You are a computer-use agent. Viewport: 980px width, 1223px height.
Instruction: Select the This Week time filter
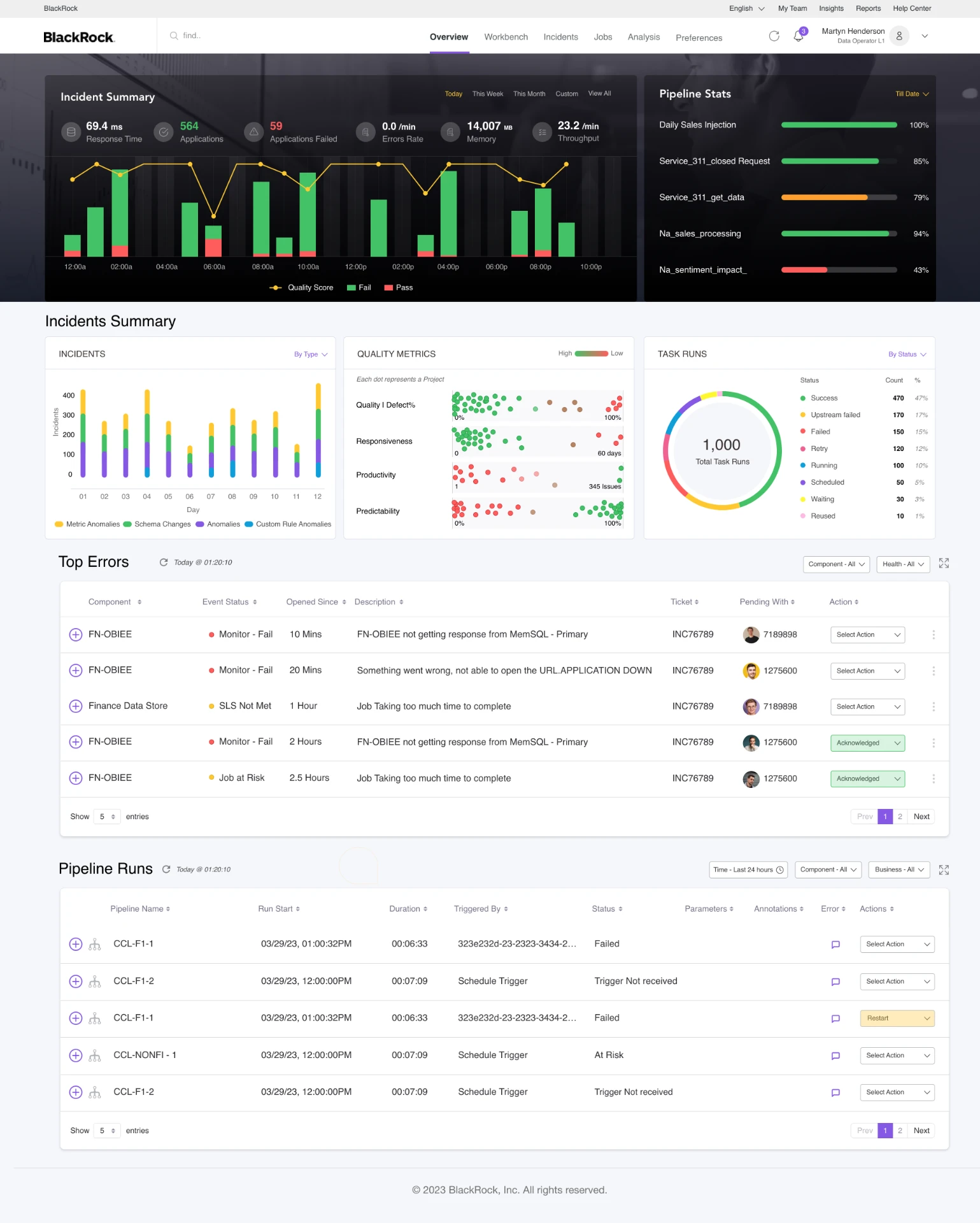(x=487, y=94)
